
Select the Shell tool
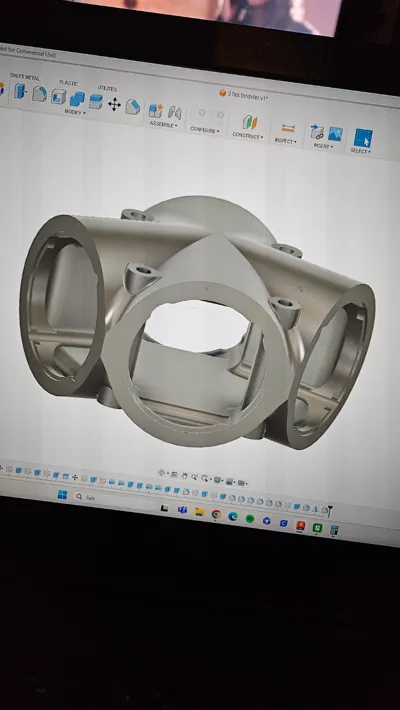point(58,96)
